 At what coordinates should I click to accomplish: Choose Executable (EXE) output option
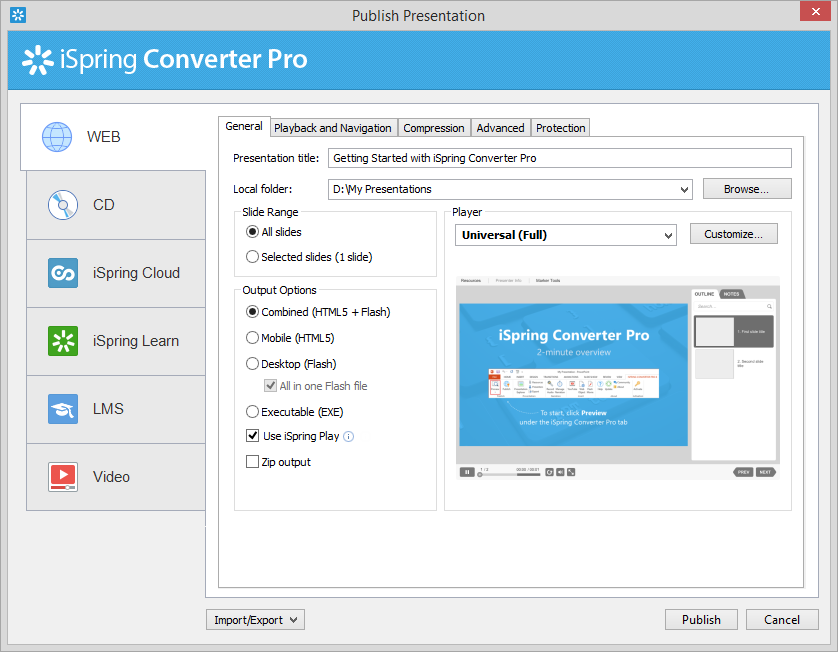pyautogui.click(x=252, y=412)
